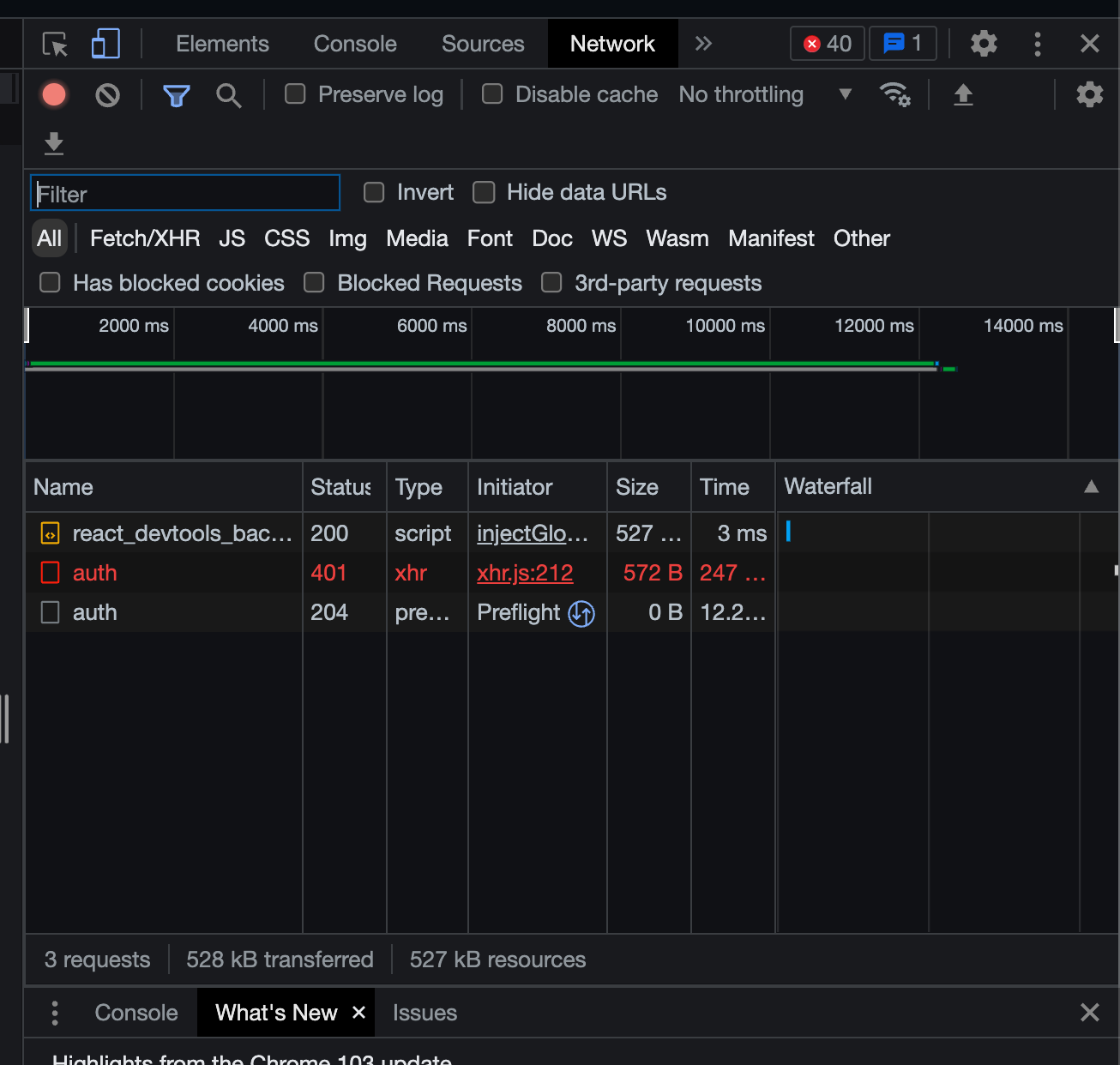Enable 3rd-party requests filtering
The width and height of the screenshot is (1120, 1065).
(551, 282)
